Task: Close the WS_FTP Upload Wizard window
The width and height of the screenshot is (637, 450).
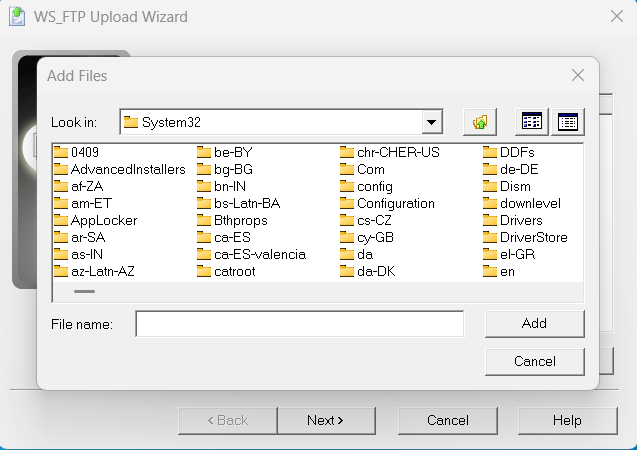Action: tap(617, 16)
